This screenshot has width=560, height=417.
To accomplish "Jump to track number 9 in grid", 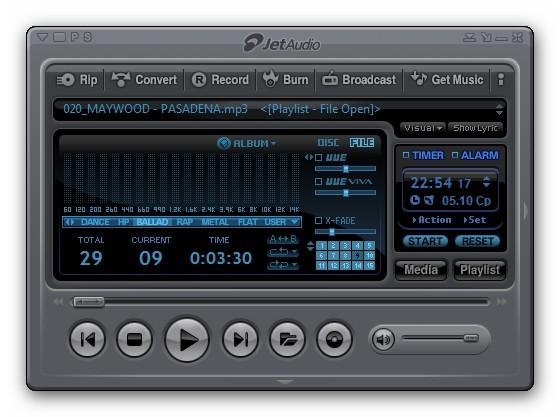I will click(x=357, y=256).
